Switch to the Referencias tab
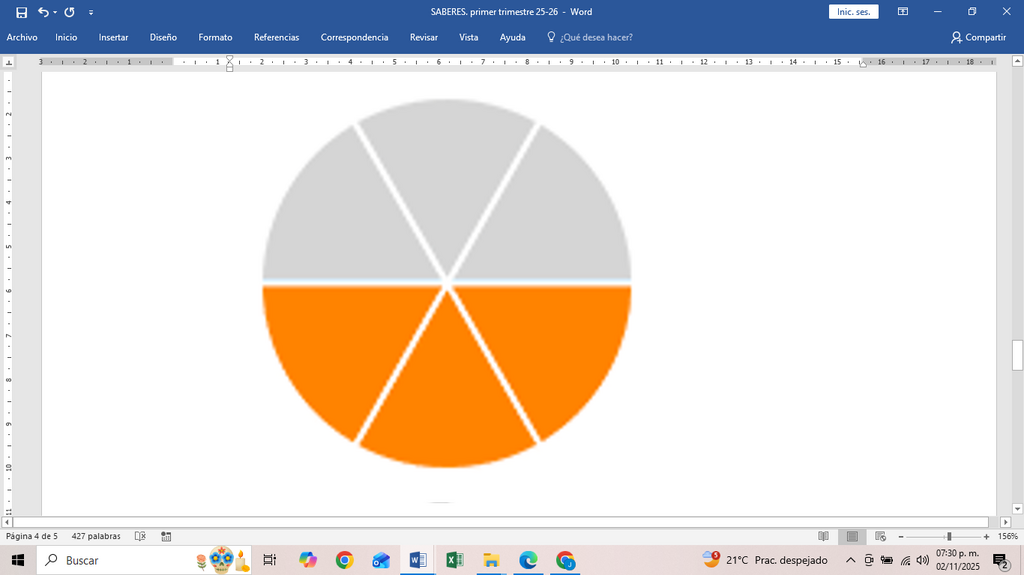Viewport: 1024px width, 575px height. pos(276,37)
